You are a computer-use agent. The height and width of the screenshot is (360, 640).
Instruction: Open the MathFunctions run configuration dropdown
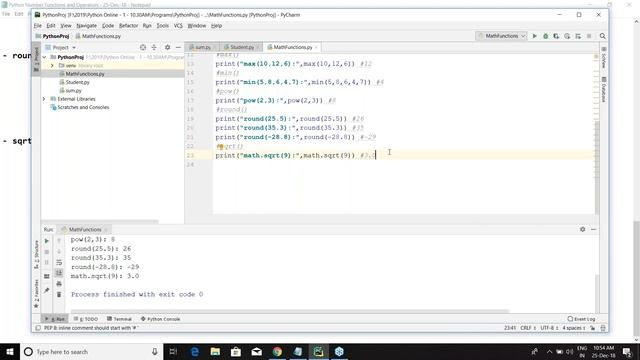(501, 36)
